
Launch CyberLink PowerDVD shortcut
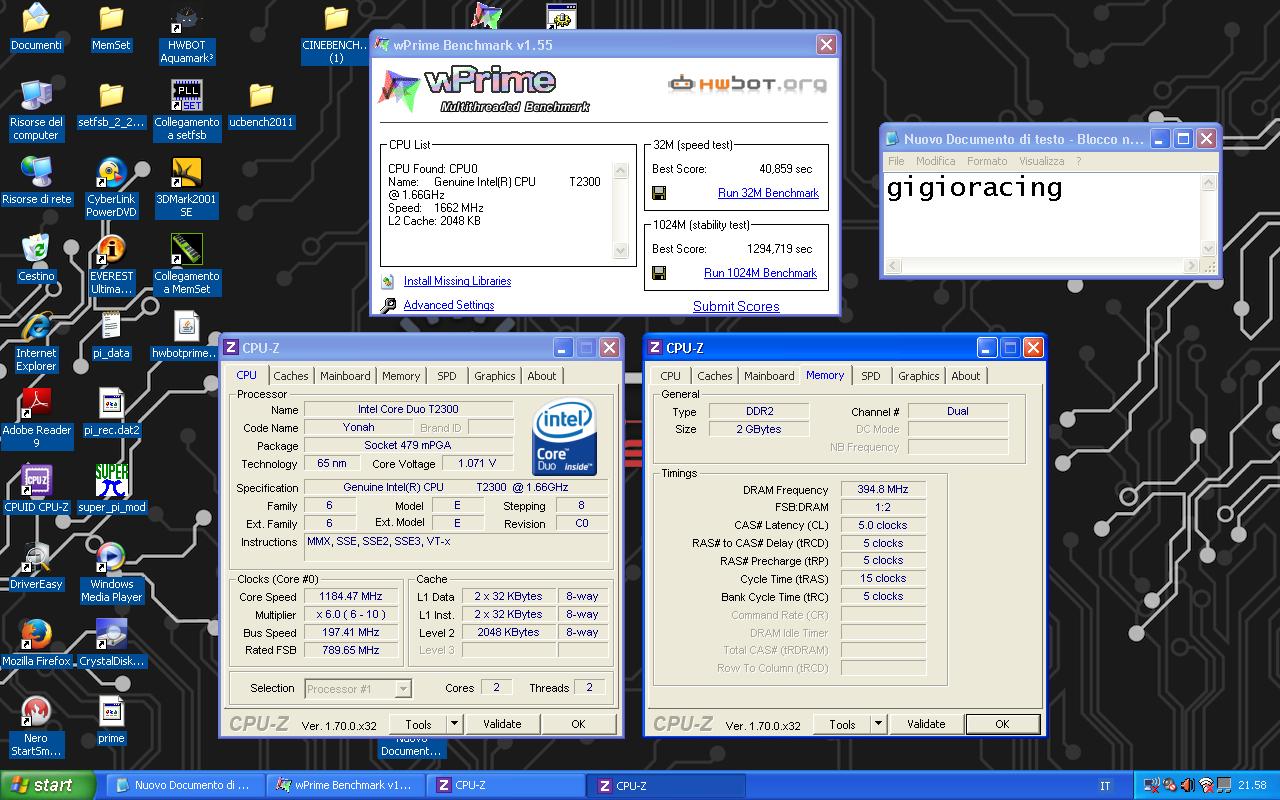point(111,187)
